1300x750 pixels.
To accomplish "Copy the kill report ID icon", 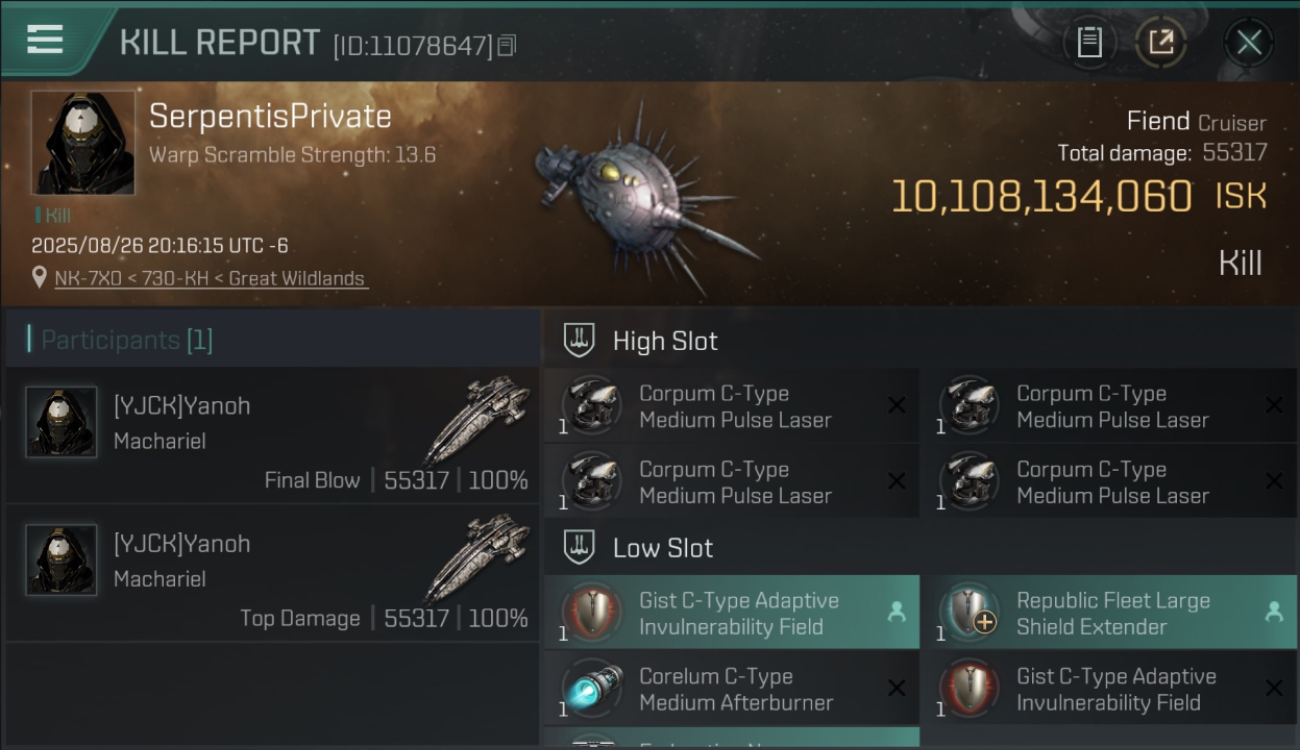I will 507,45.
